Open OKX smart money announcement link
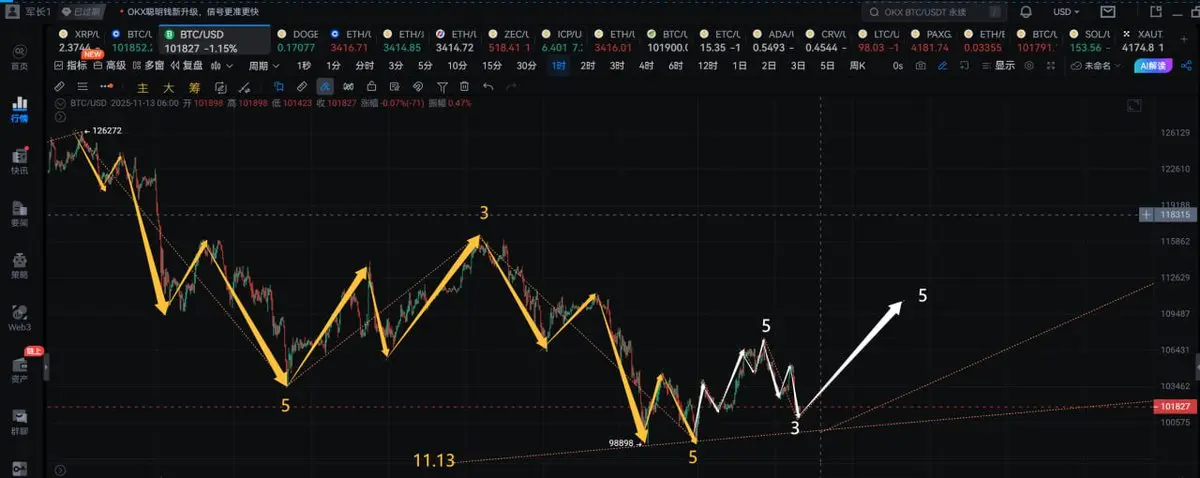This screenshot has width=1200, height=478. click(x=194, y=13)
